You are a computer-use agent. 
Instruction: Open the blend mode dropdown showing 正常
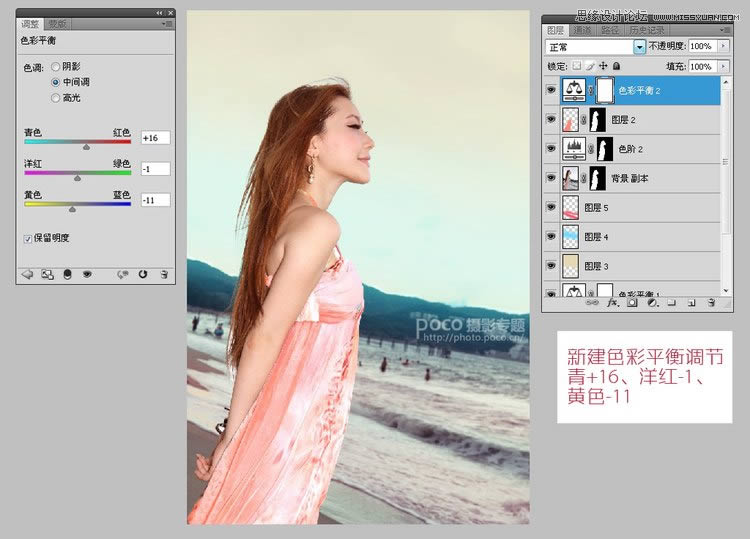coord(639,47)
